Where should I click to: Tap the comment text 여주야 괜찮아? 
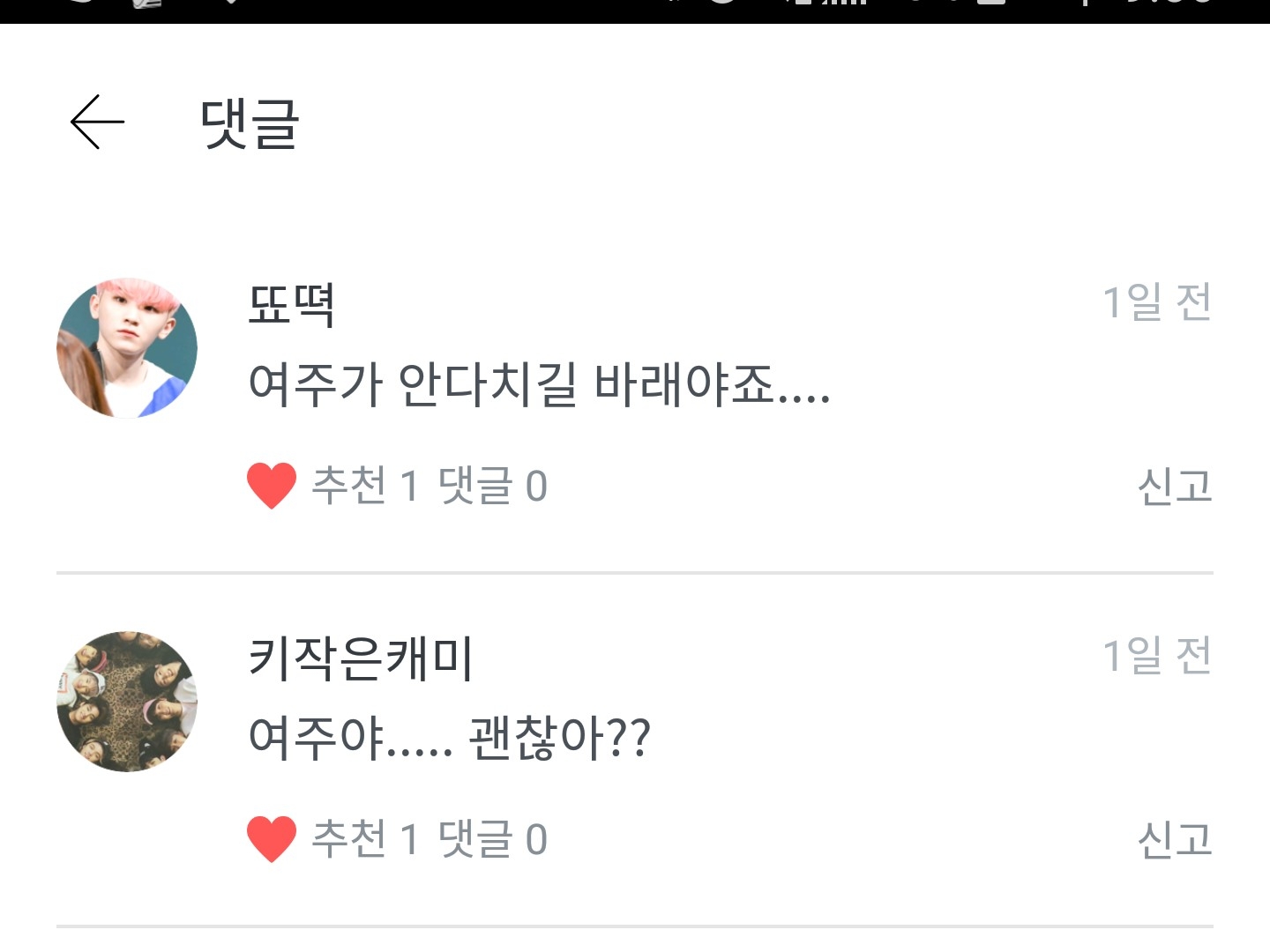click(449, 738)
